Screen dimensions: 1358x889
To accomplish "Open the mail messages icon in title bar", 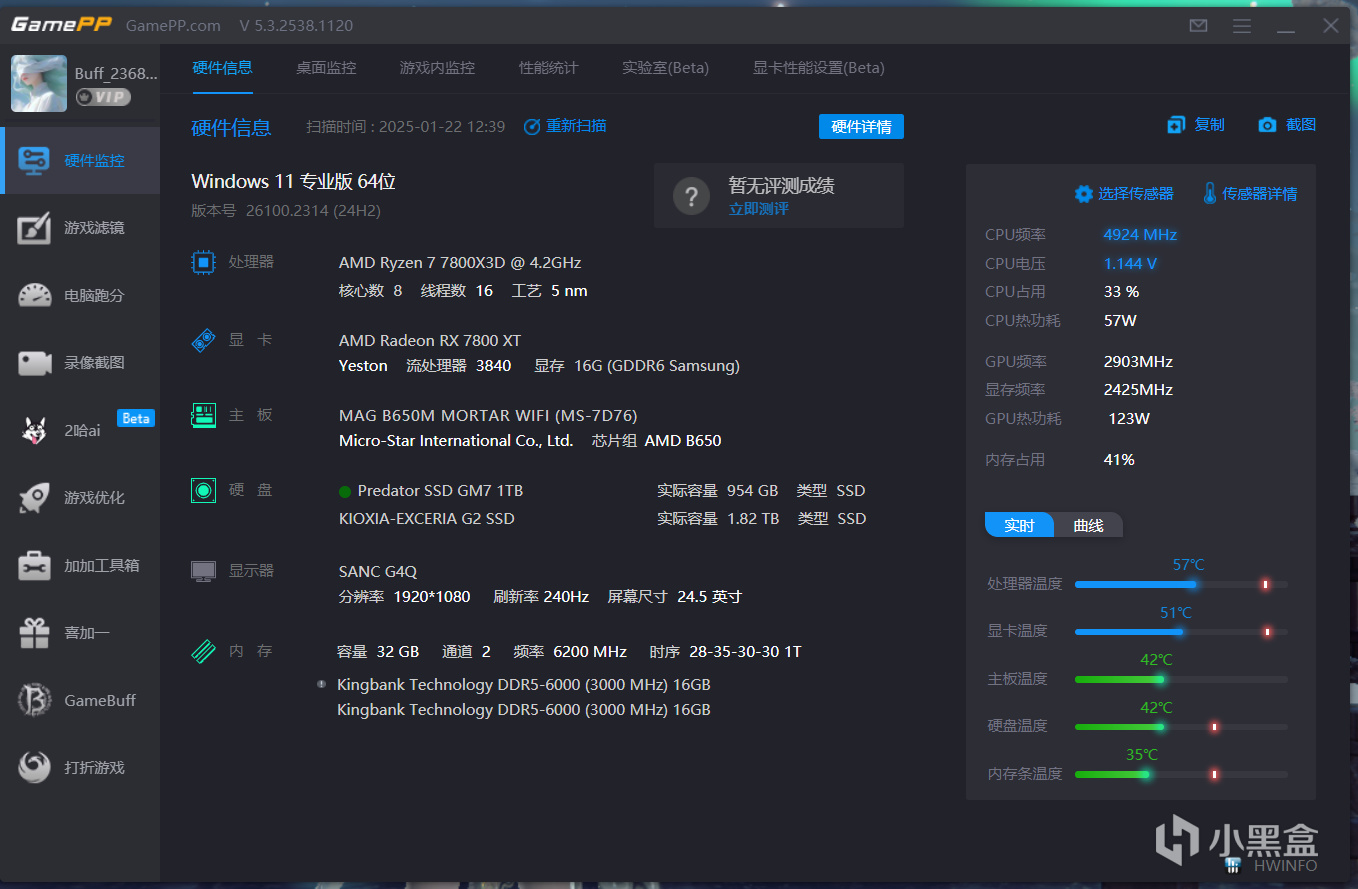I will coord(1198,26).
